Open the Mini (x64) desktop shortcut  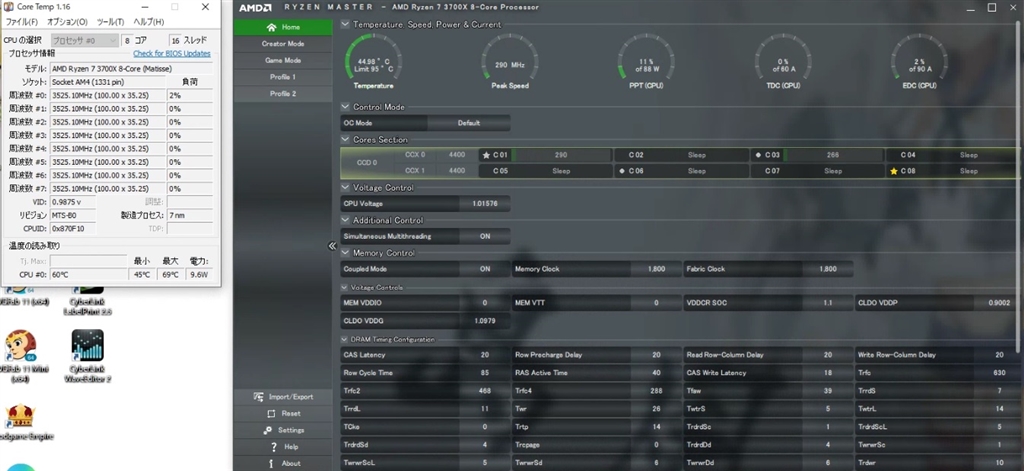pos(21,357)
